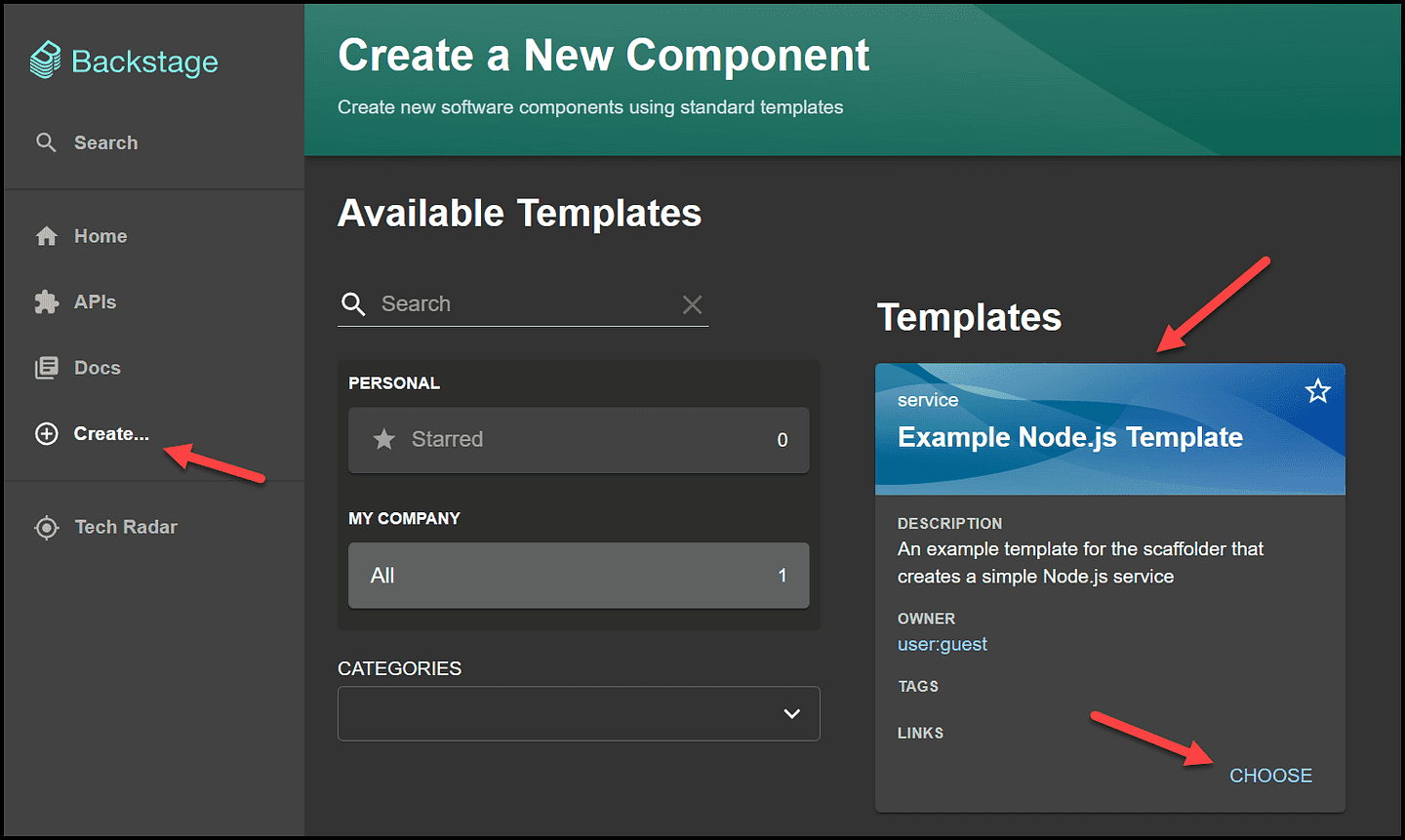
Task: Open Home from the navigation menu
Action: [100, 235]
